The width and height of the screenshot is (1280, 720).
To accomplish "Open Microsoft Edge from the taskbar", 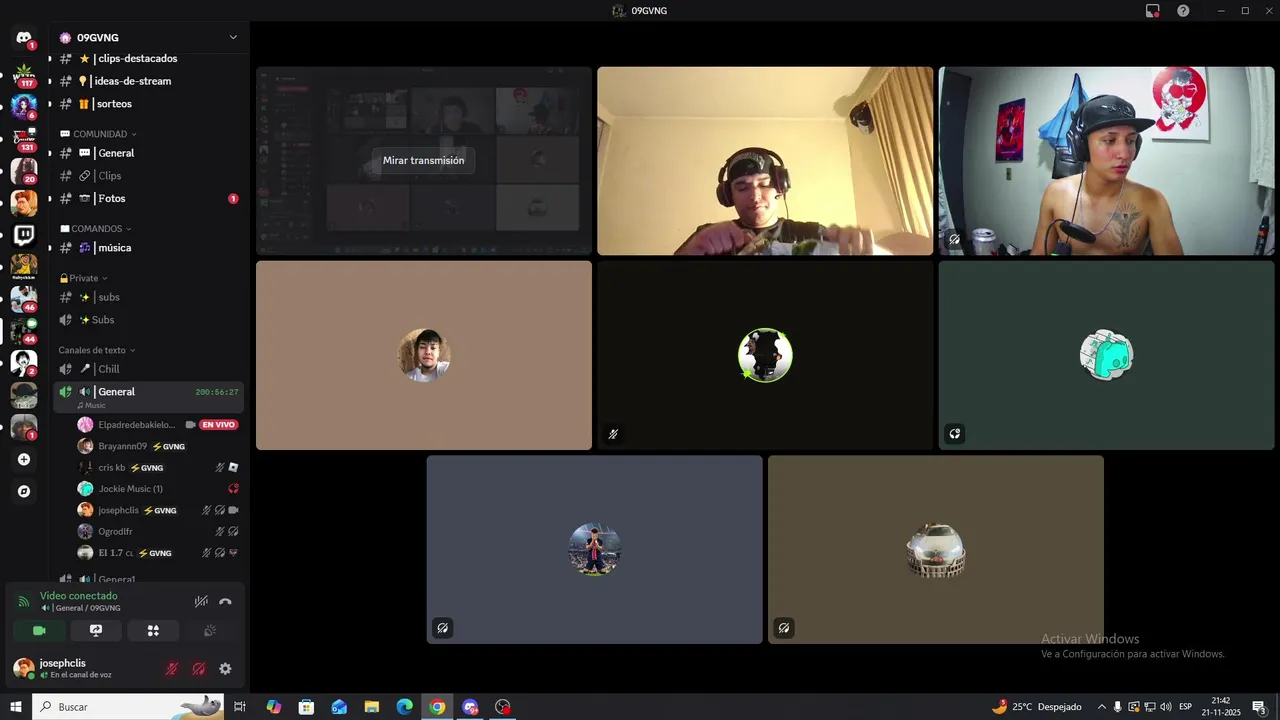I will 404,707.
